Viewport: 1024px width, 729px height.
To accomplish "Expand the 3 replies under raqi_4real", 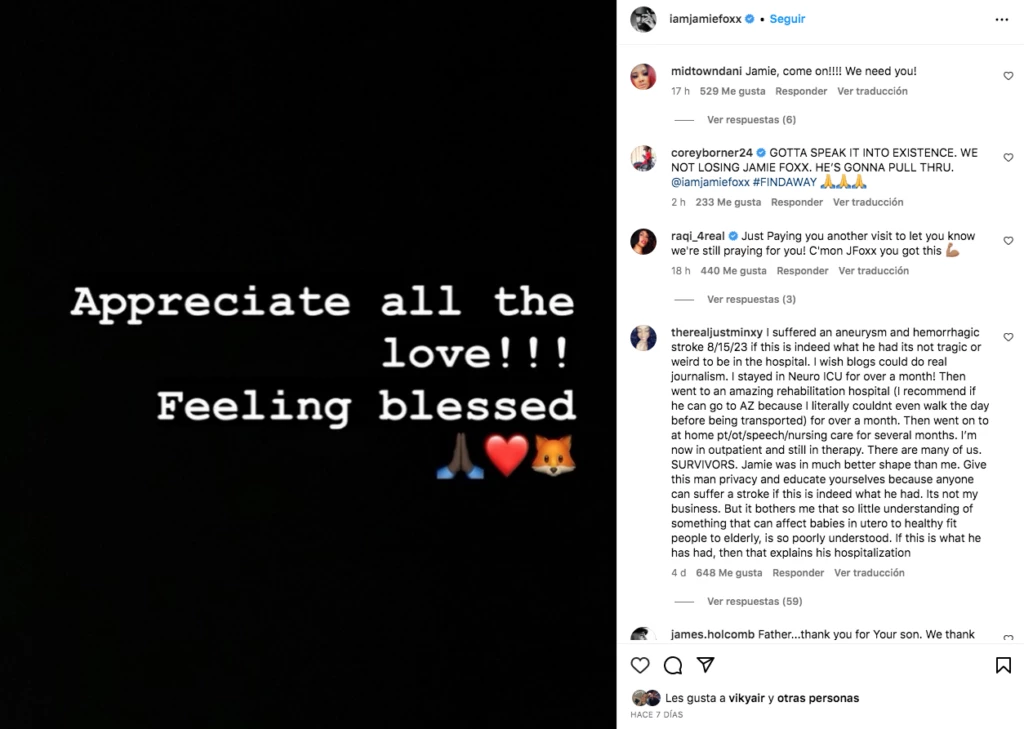I will (x=750, y=300).
